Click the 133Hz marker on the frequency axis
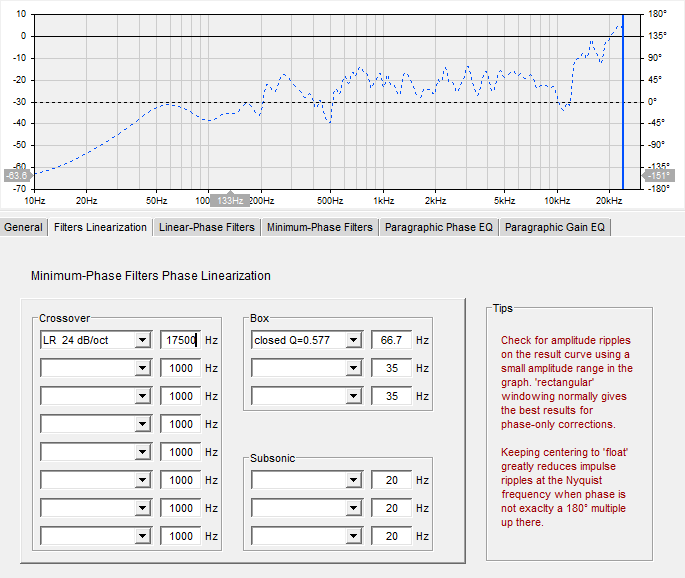This screenshot has height=578, width=685. pos(230,200)
